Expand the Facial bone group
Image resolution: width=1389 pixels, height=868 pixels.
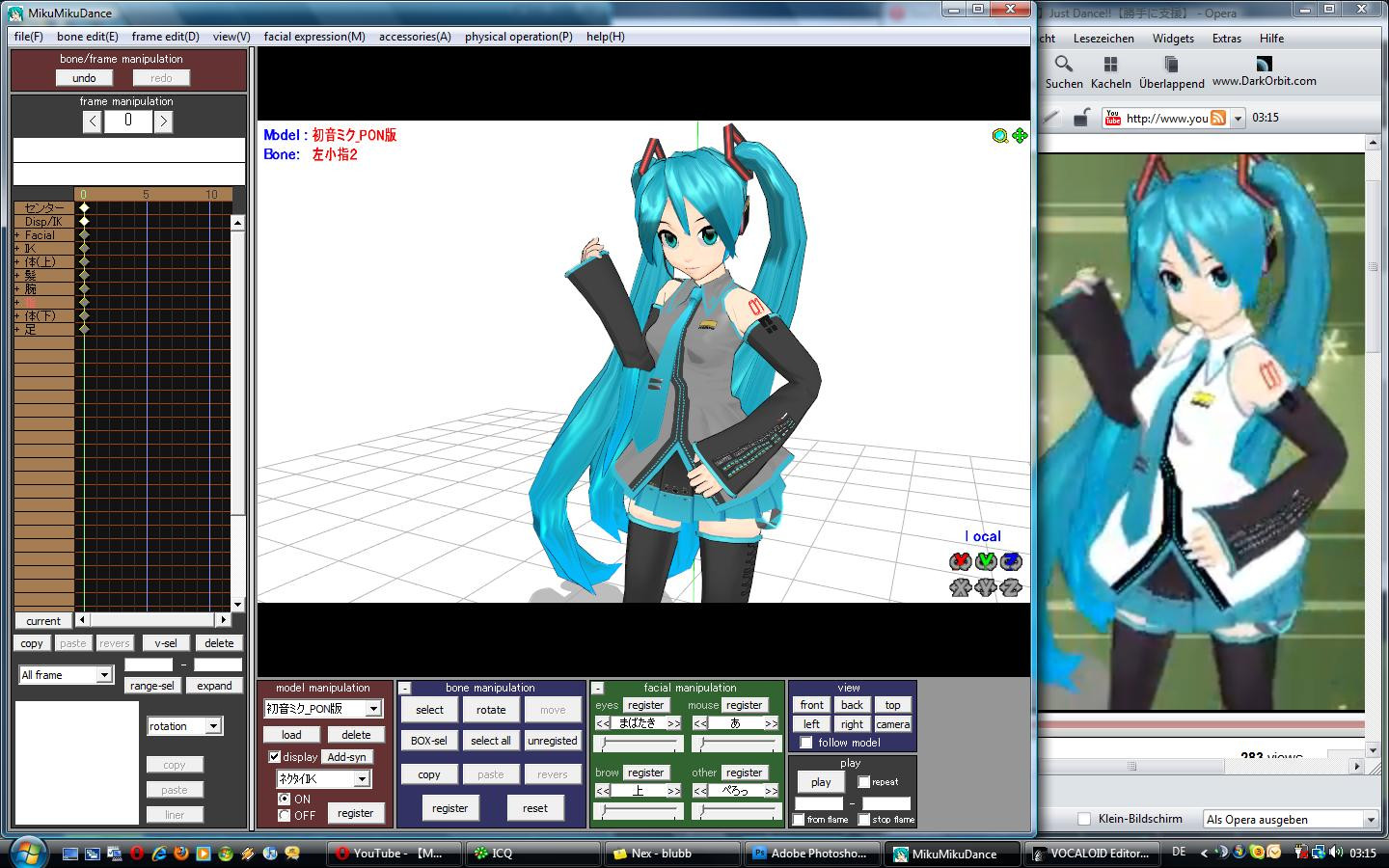17,235
